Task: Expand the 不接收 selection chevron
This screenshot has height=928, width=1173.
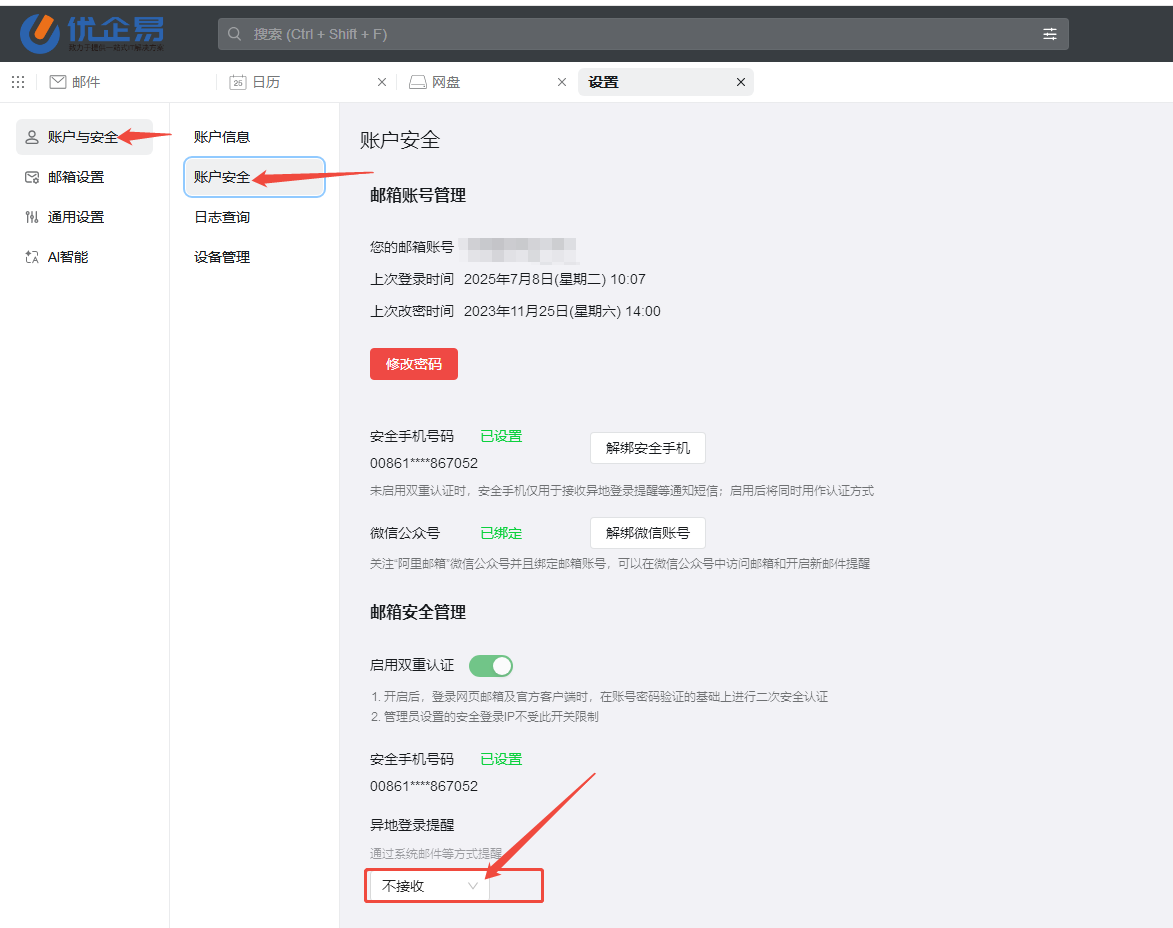Action: [x=474, y=885]
